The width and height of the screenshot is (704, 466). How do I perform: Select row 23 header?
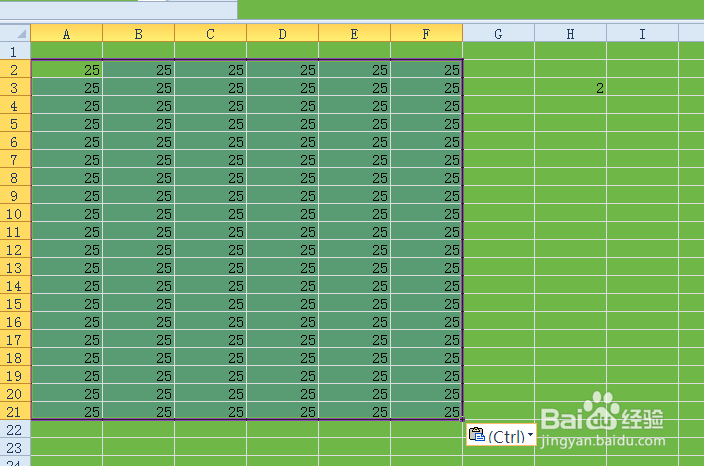coord(15,447)
